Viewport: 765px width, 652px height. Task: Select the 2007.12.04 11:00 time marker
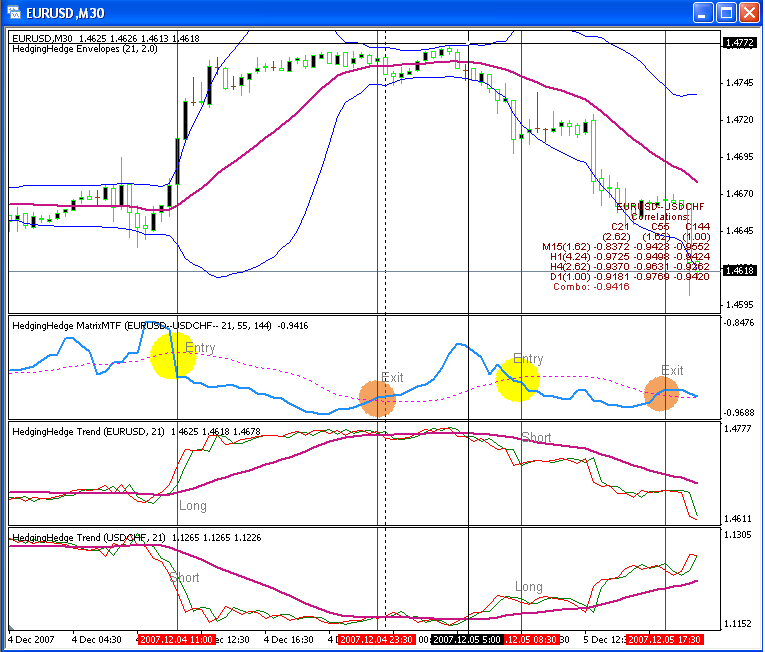click(176, 639)
